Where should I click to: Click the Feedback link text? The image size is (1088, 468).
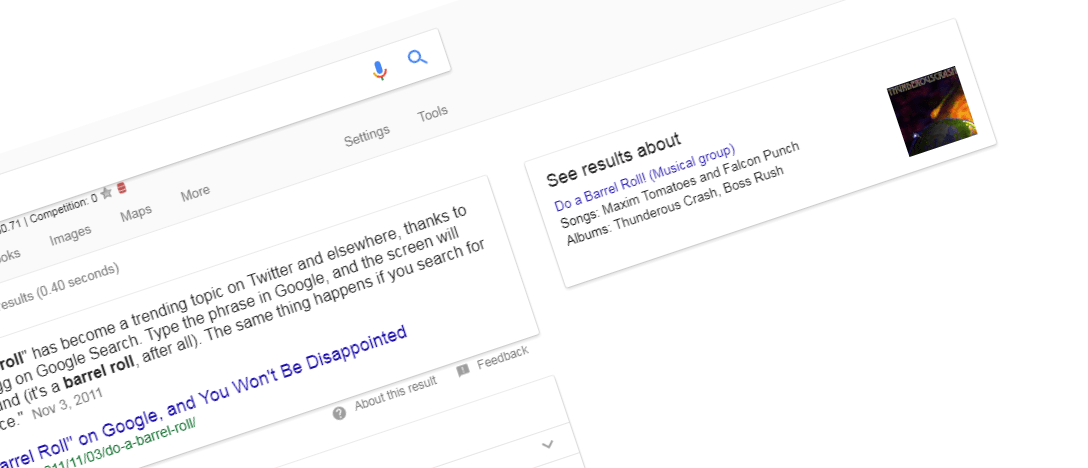[502, 360]
